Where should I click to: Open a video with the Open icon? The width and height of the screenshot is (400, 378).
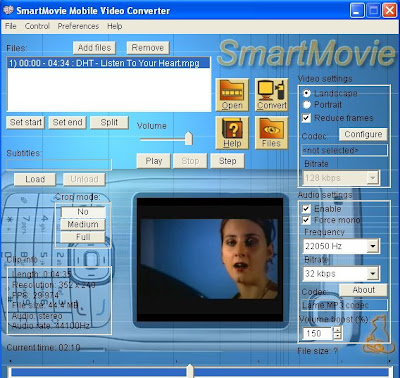tap(232, 95)
